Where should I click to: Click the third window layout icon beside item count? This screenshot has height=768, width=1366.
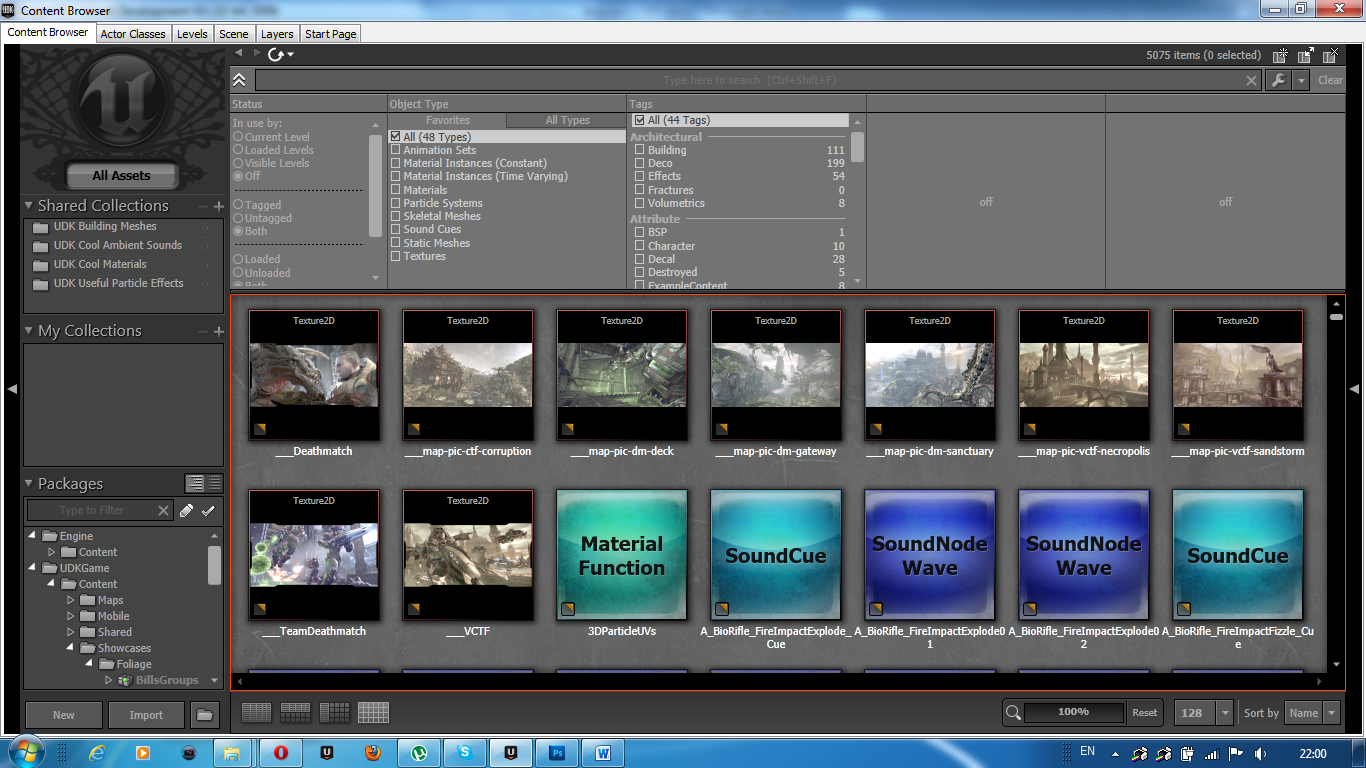coord(1330,56)
